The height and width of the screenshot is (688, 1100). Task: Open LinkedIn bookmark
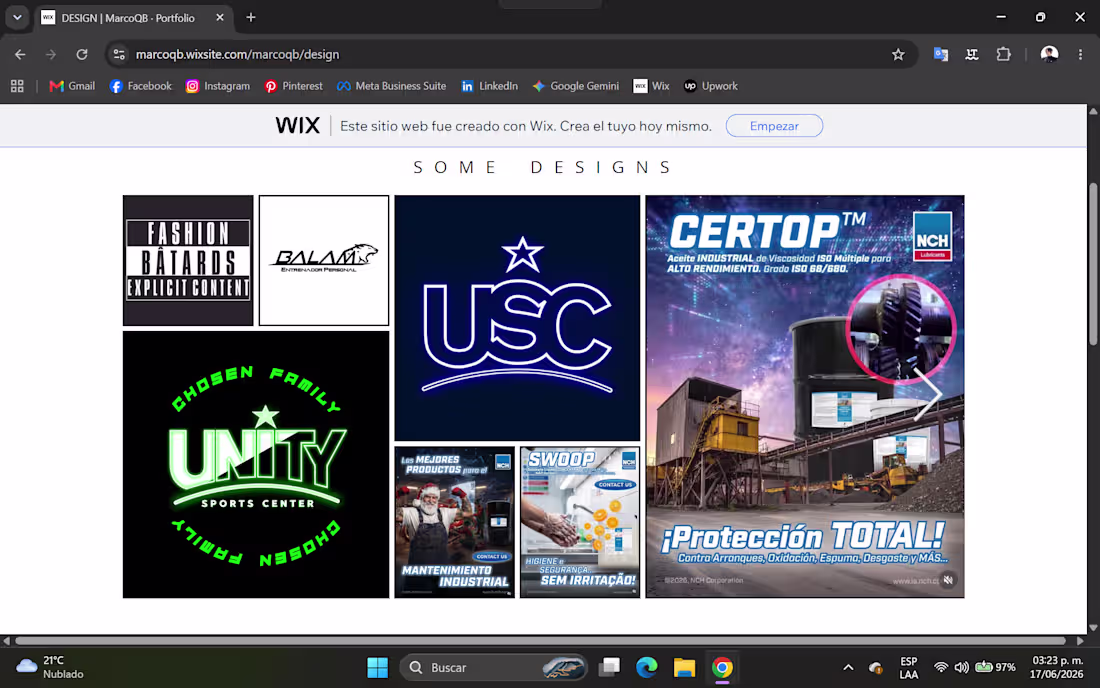[489, 86]
